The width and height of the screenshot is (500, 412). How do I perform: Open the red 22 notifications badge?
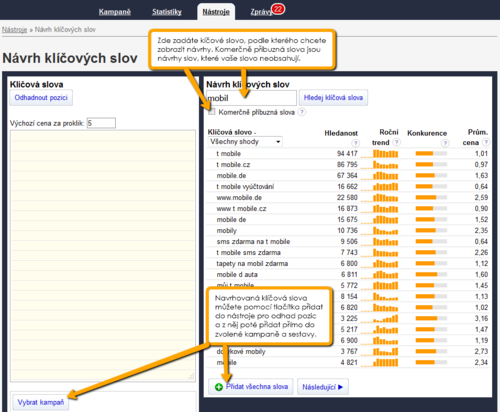pos(278,9)
